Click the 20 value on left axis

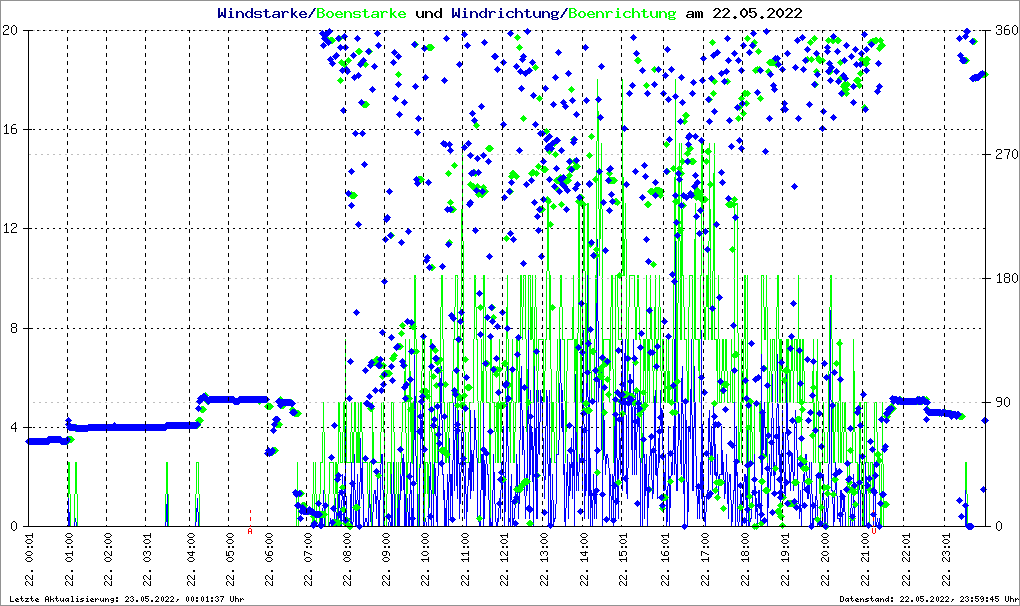pos(11,31)
